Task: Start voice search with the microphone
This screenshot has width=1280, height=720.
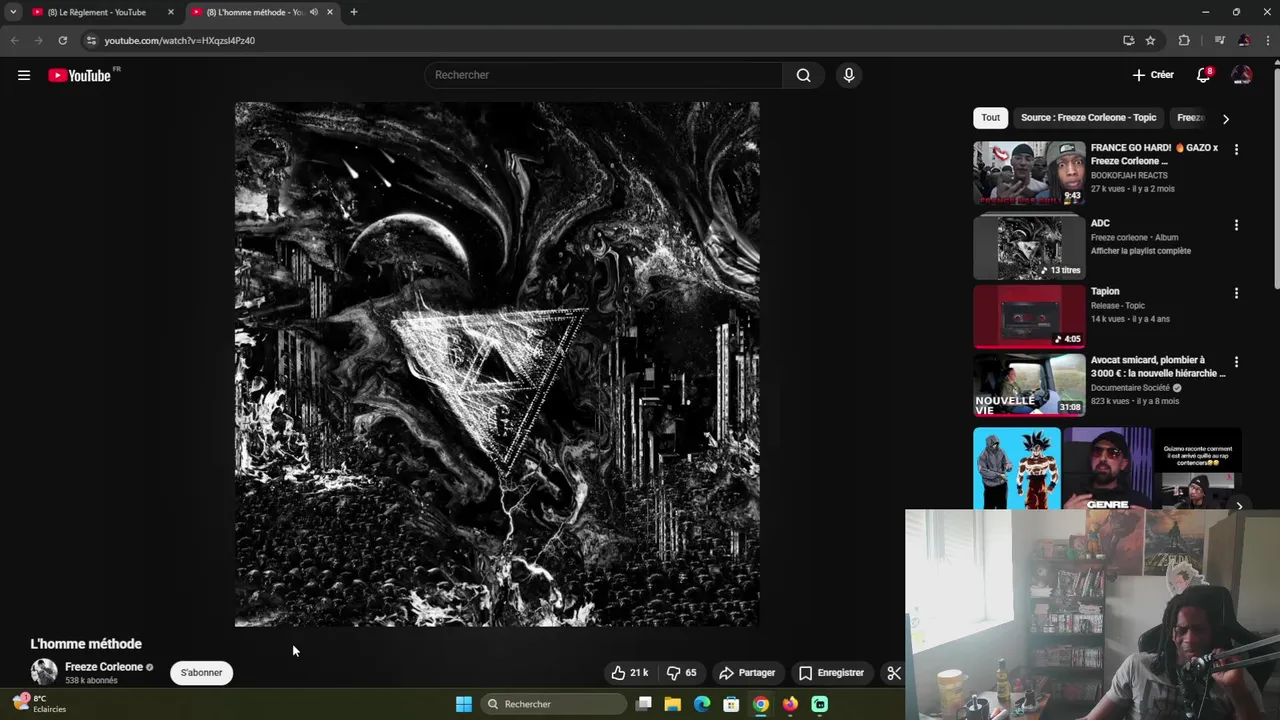Action: (849, 75)
